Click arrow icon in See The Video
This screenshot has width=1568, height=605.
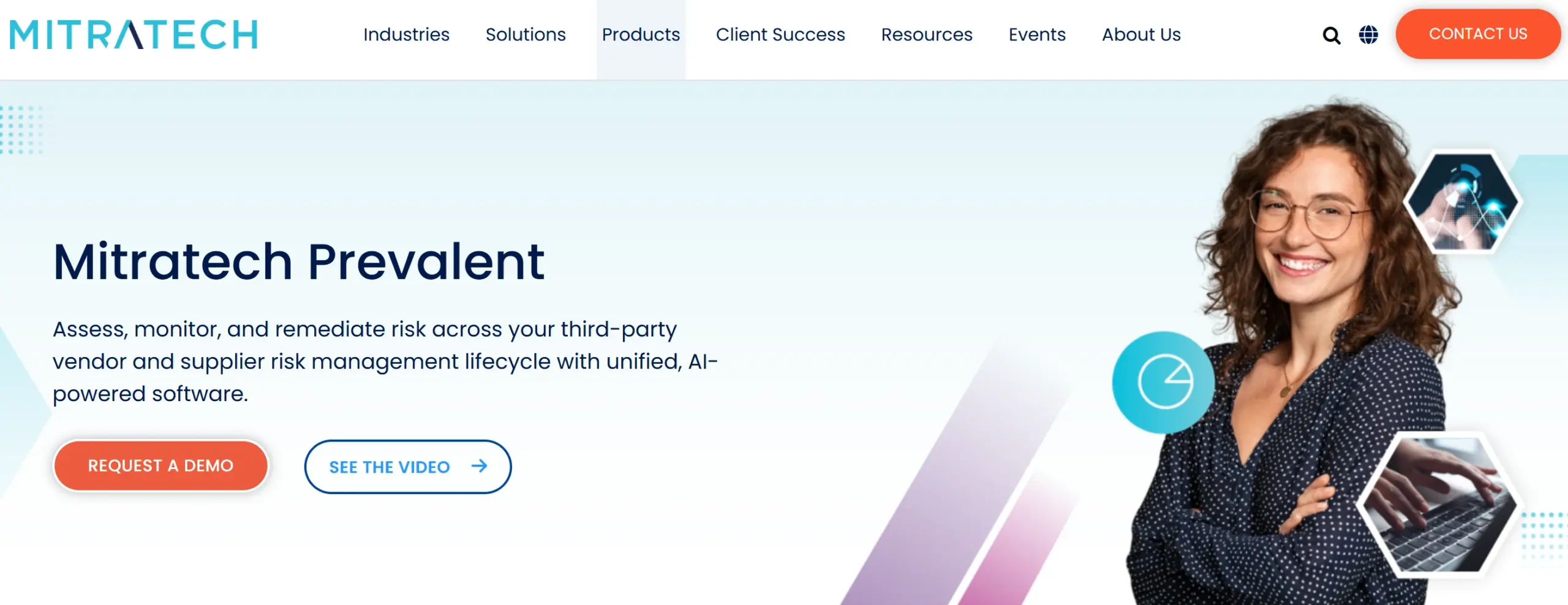(x=480, y=466)
